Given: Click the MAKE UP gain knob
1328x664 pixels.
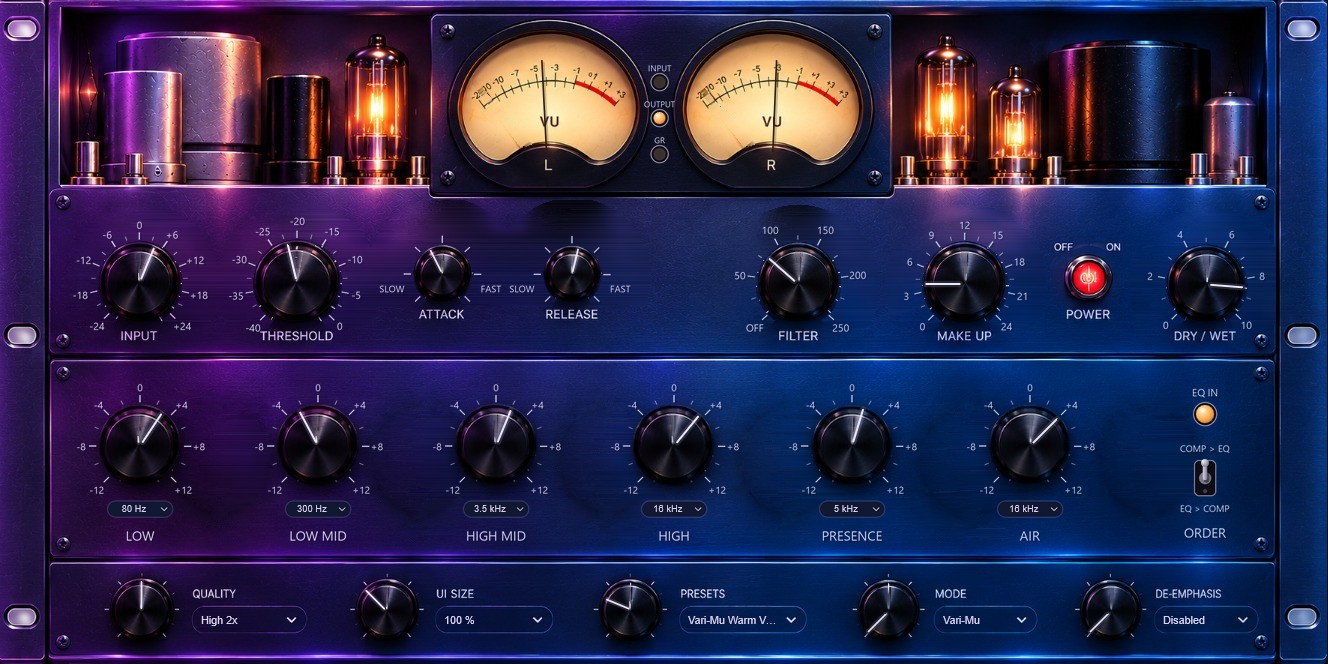Looking at the screenshot, I should coord(964,283).
